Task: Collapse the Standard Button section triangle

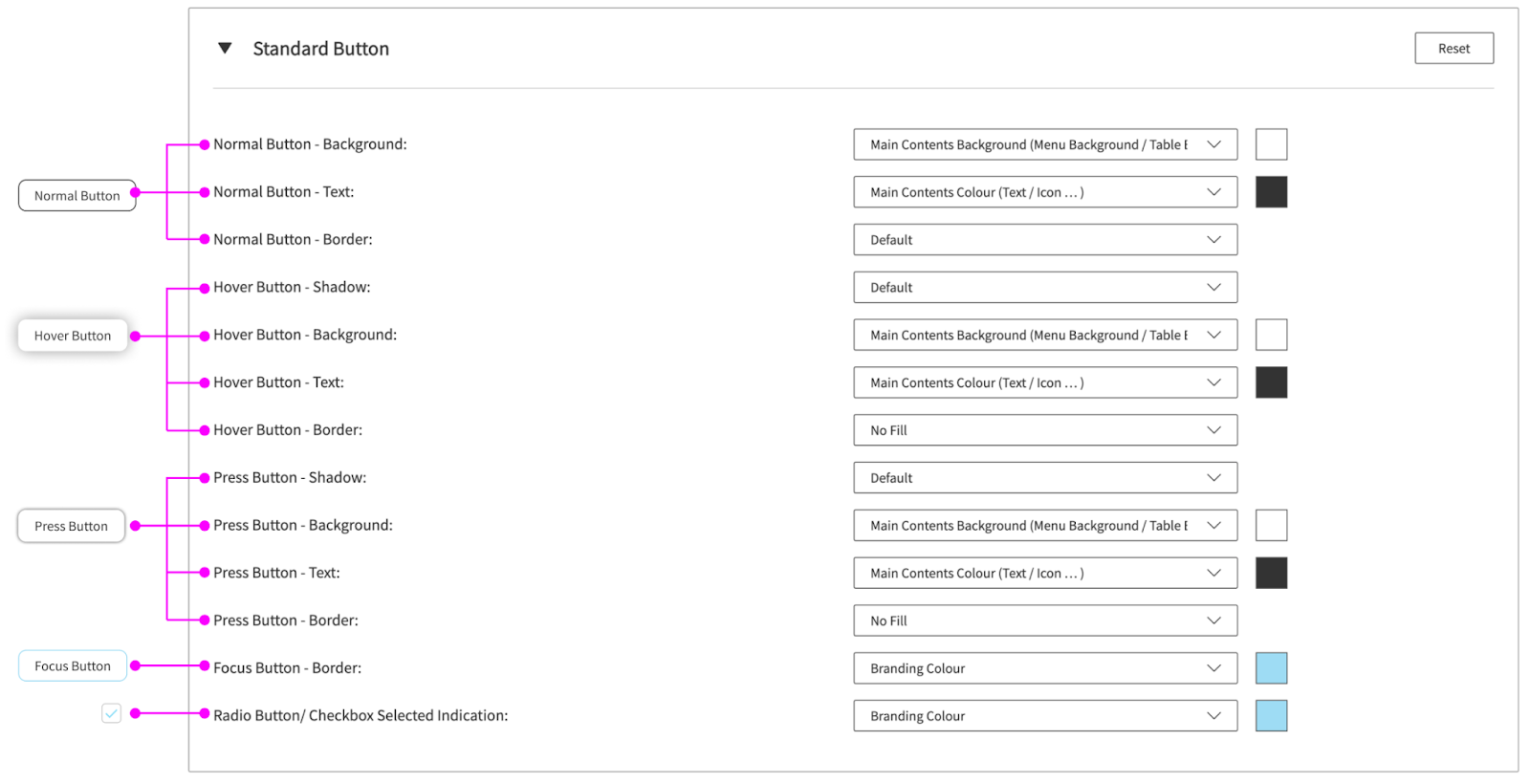Action: click(225, 48)
